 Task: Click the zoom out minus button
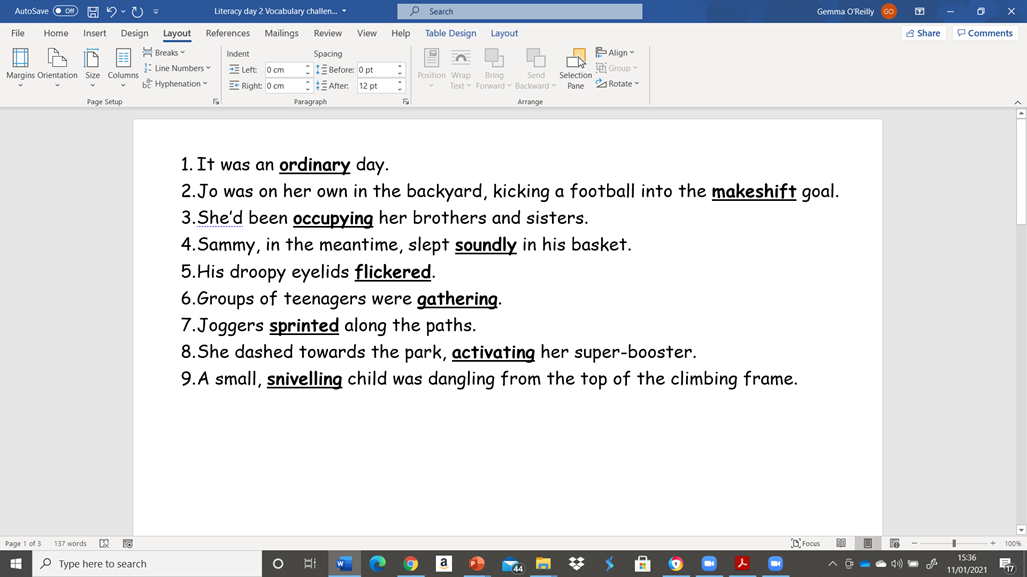click(914, 544)
